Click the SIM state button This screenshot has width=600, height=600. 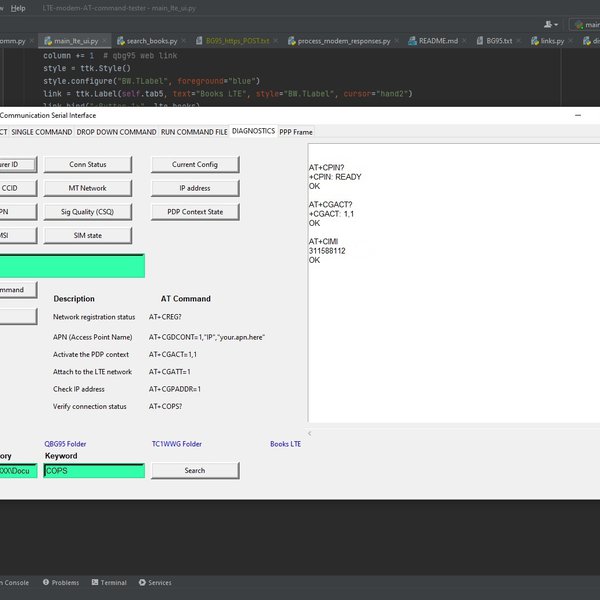click(88, 236)
